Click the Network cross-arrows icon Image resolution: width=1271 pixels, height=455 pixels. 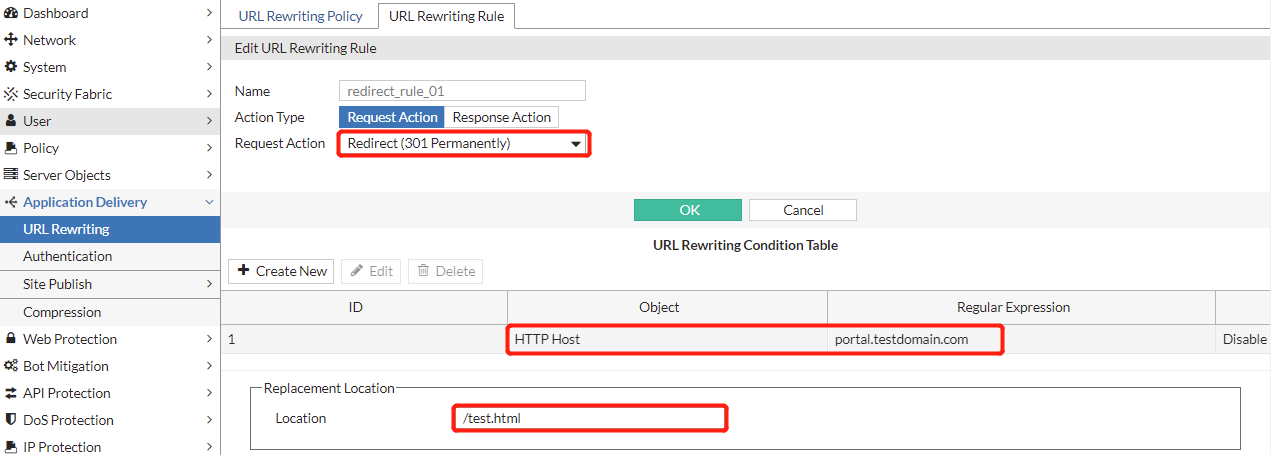11,40
